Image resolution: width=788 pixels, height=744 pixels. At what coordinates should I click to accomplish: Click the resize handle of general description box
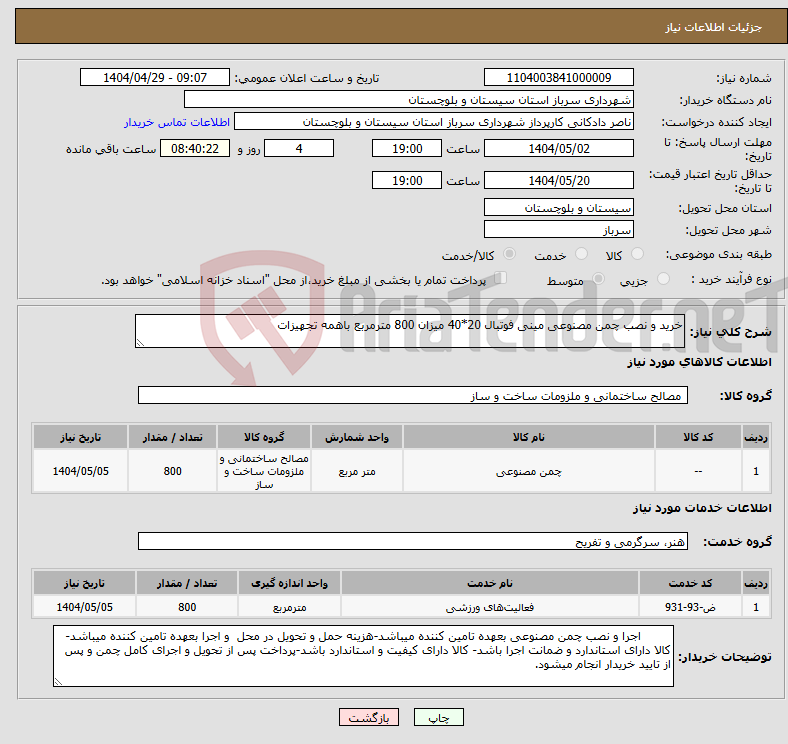pos(140,343)
